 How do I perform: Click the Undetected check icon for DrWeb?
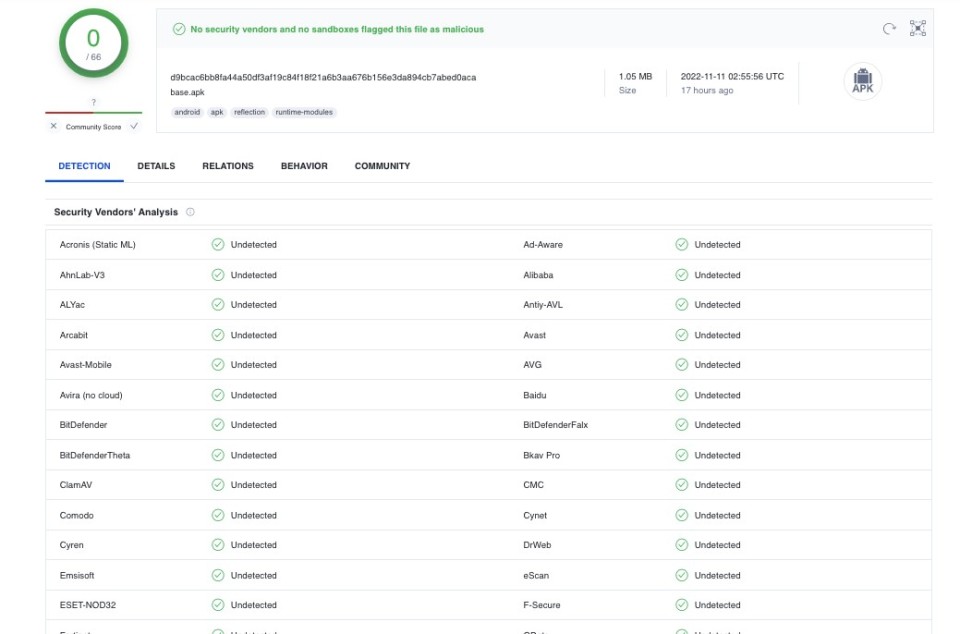(681, 545)
